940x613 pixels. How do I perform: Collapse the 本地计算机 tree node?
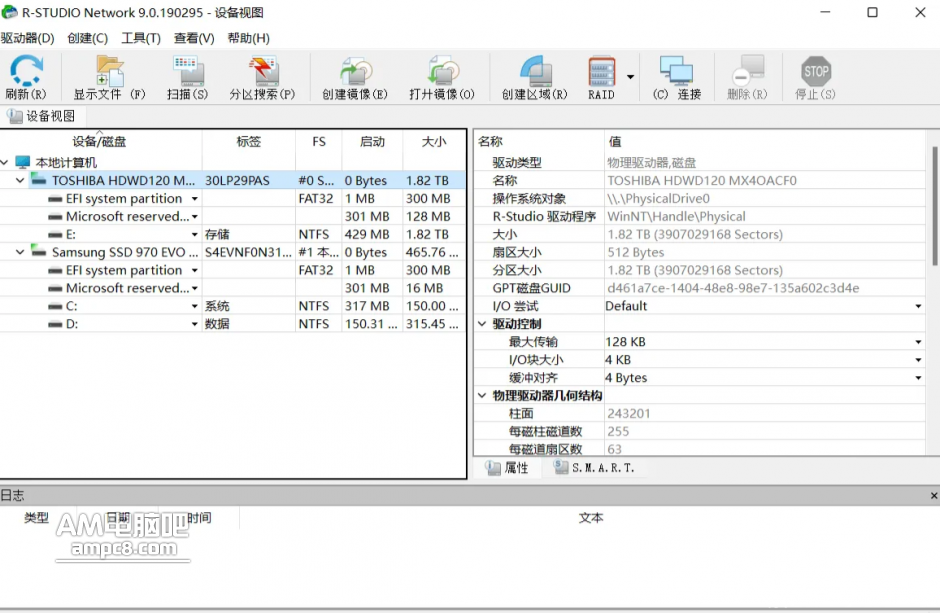point(4,162)
